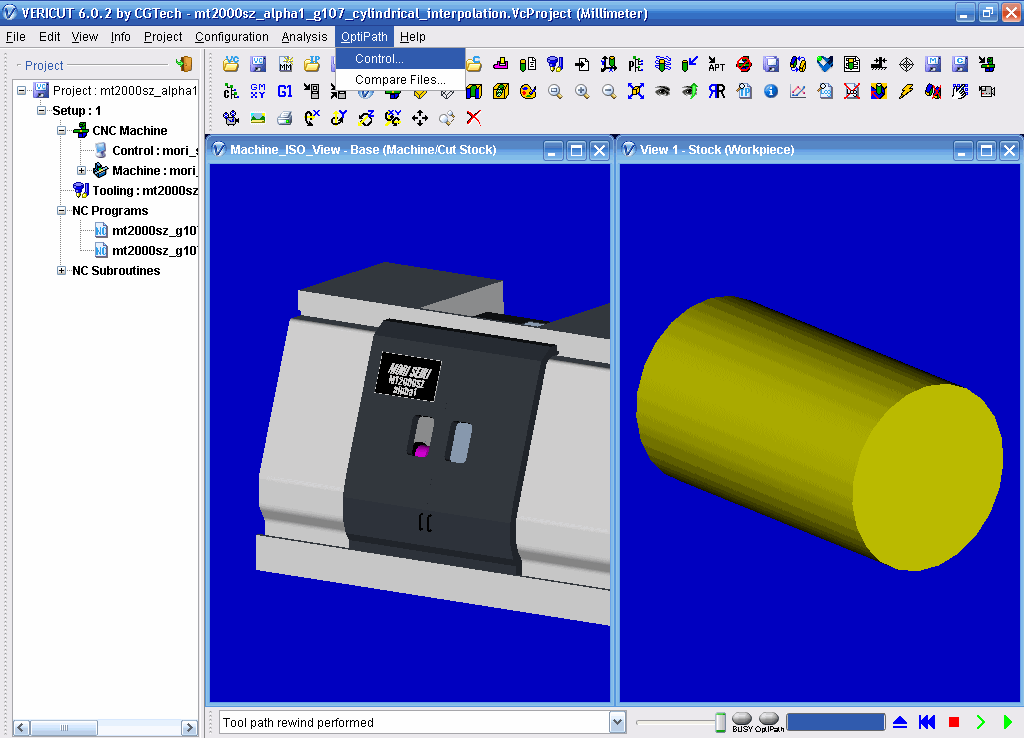Click the Rewind NC program button
The width and height of the screenshot is (1024, 738).
point(927,722)
